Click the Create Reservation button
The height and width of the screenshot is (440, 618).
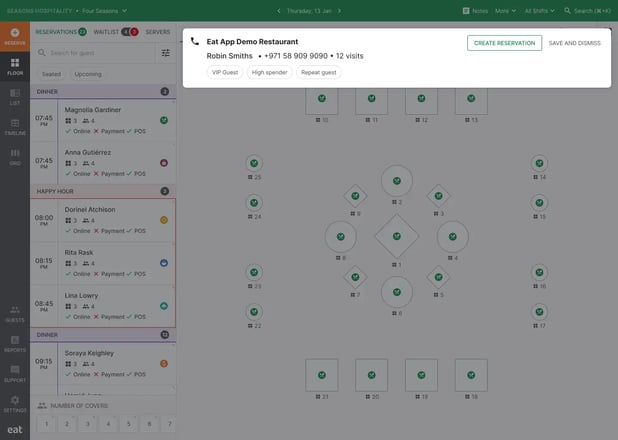[504, 43]
